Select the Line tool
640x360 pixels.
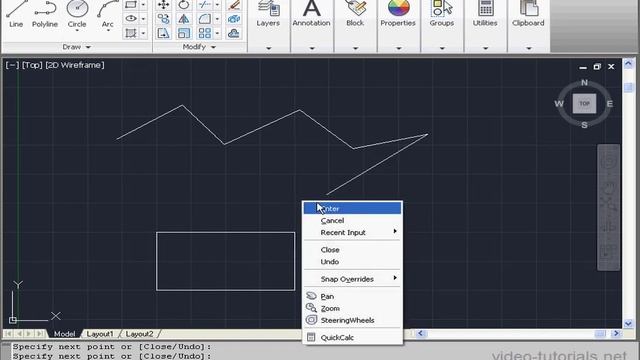16,14
